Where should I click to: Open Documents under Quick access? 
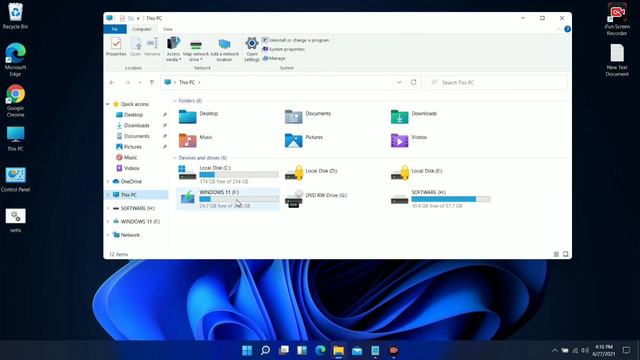[x=136, y=136]
